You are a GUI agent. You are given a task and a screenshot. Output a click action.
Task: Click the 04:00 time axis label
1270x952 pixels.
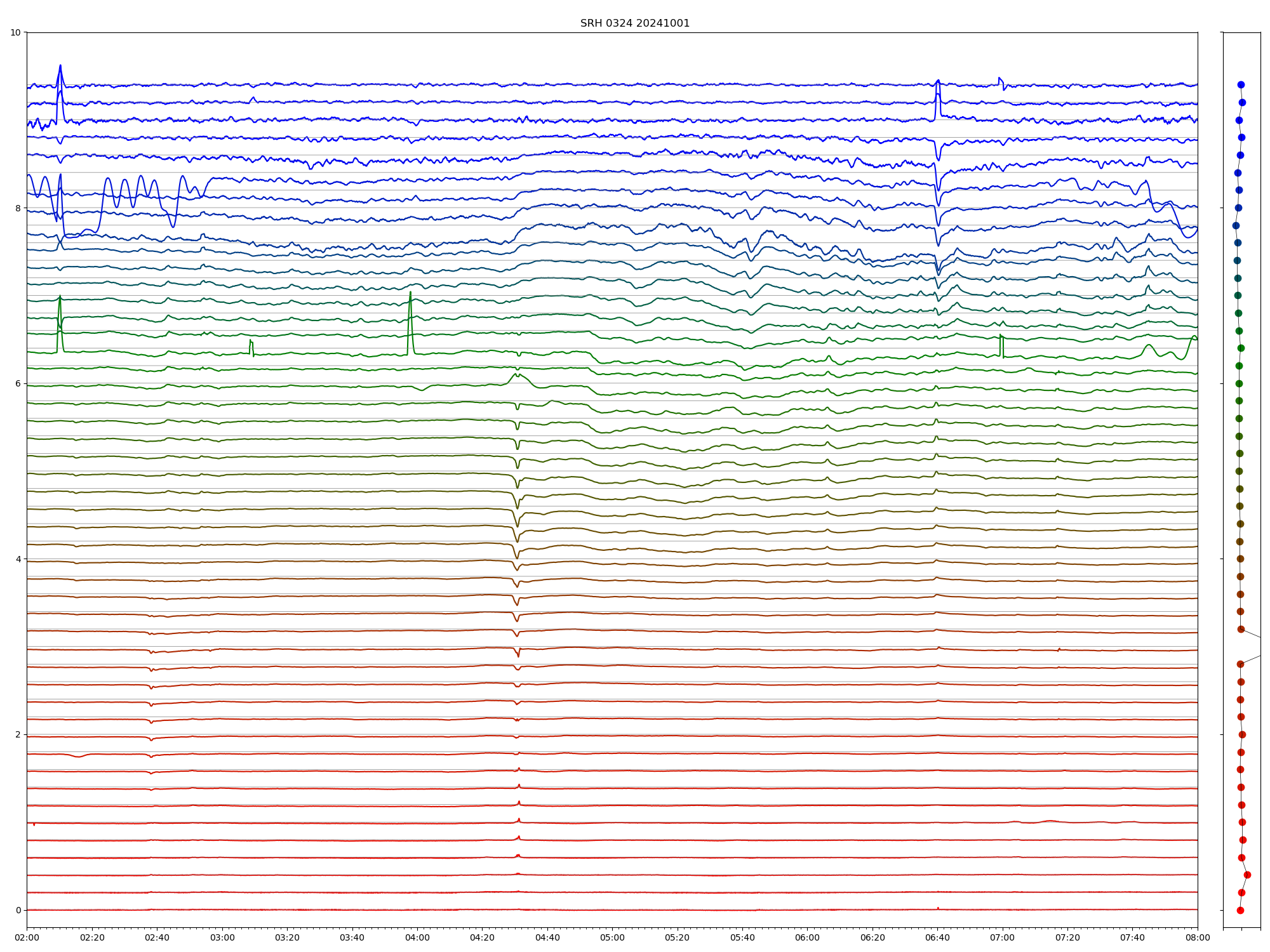coord(417,937)
